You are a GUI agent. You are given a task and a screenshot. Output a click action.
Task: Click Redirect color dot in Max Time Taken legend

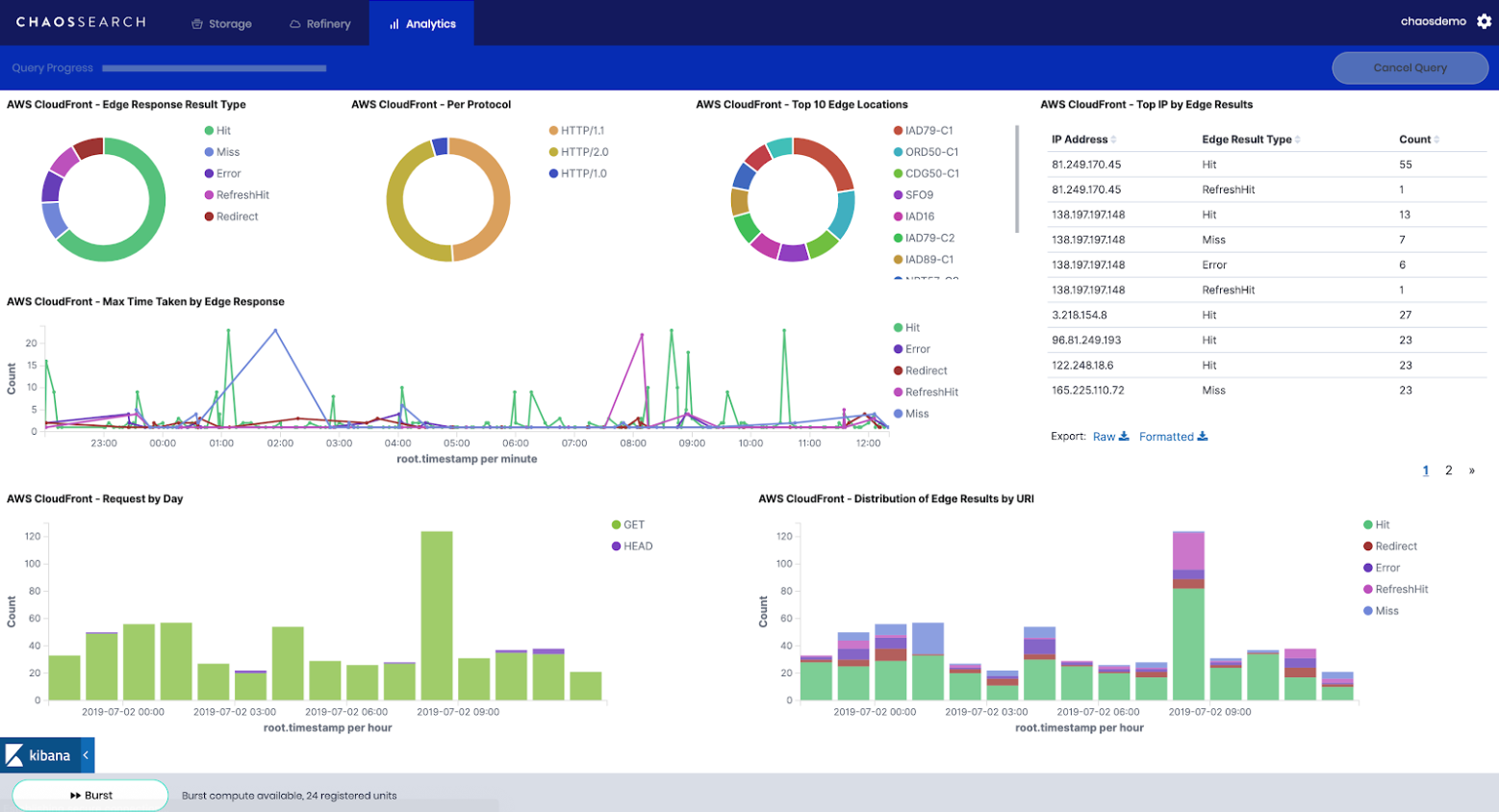point(898,370)
